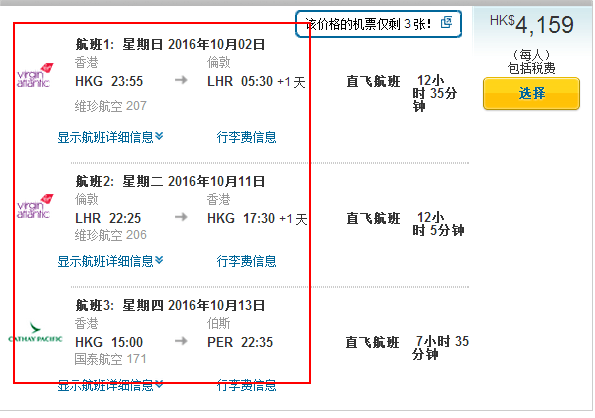Click departure HKG 15:00
The image size is (595, 418).
click(109, 343)
